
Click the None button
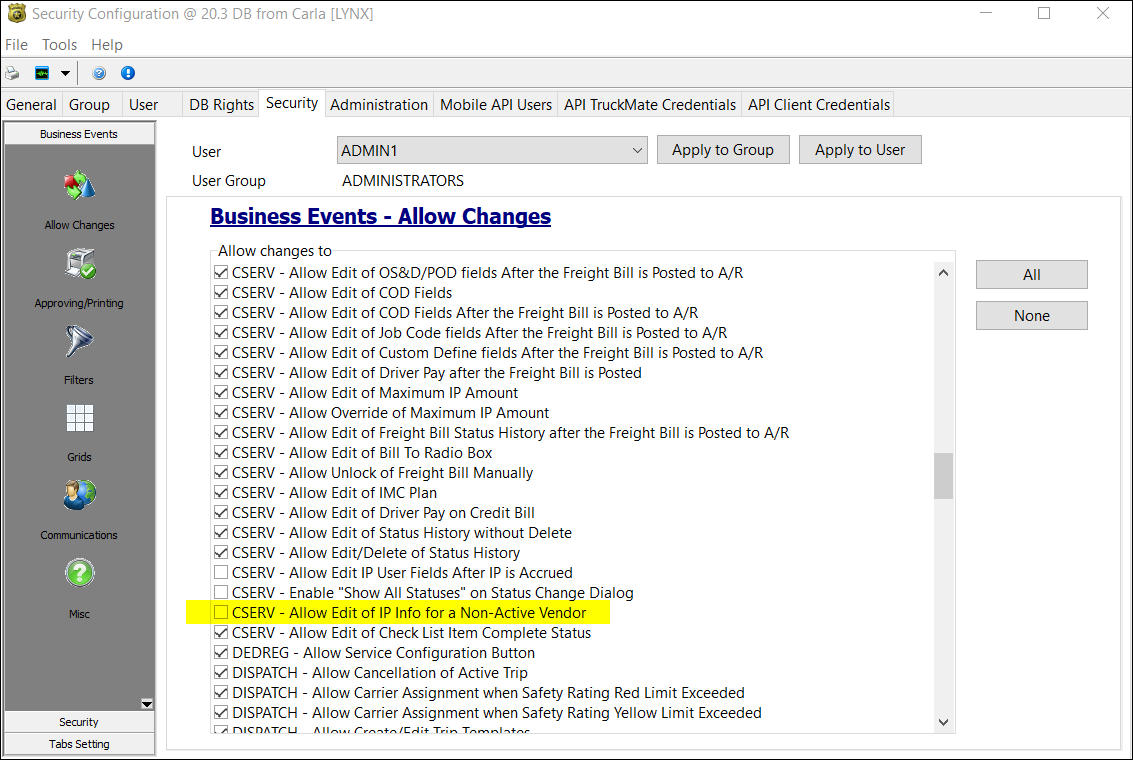click(1031, 316)
